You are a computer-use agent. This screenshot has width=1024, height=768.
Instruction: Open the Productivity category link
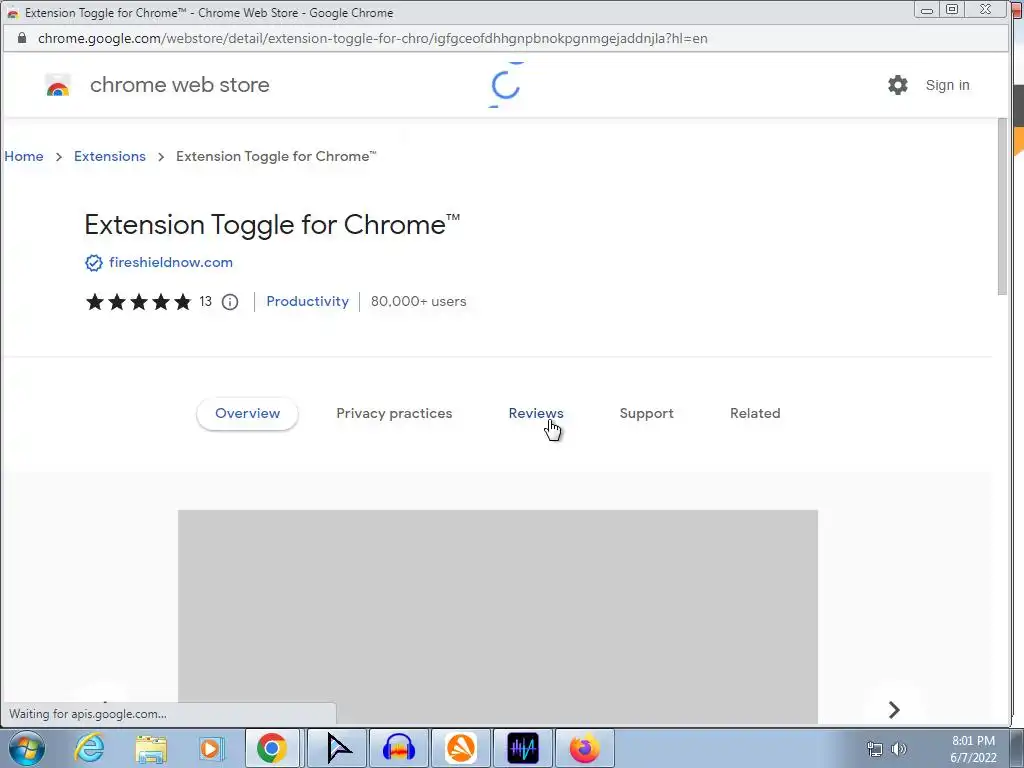[308, 302]
